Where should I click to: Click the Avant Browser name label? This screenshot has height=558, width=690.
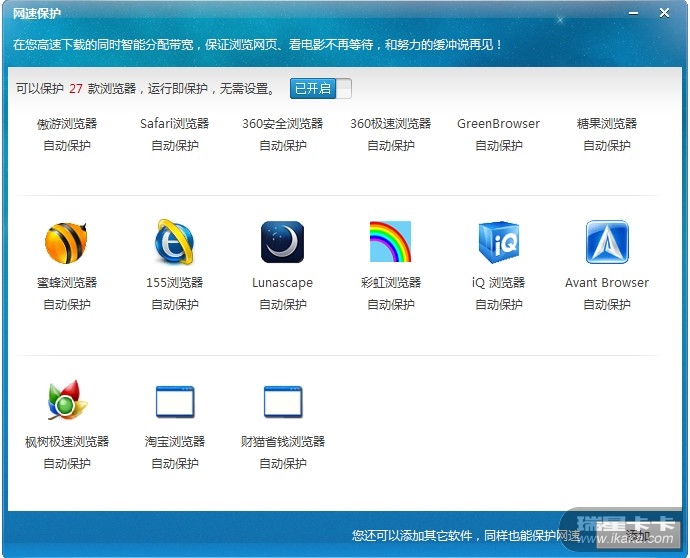(x=607, y=283)
